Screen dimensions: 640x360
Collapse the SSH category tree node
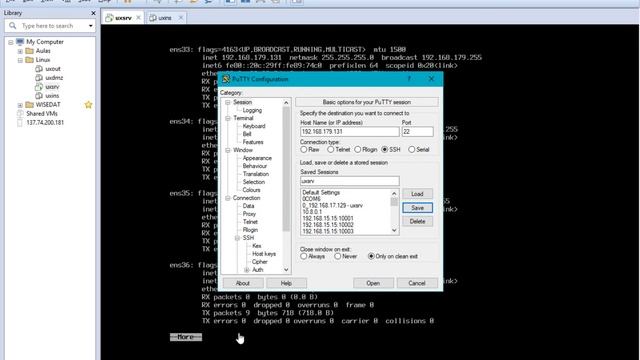[x=237, y=238]
